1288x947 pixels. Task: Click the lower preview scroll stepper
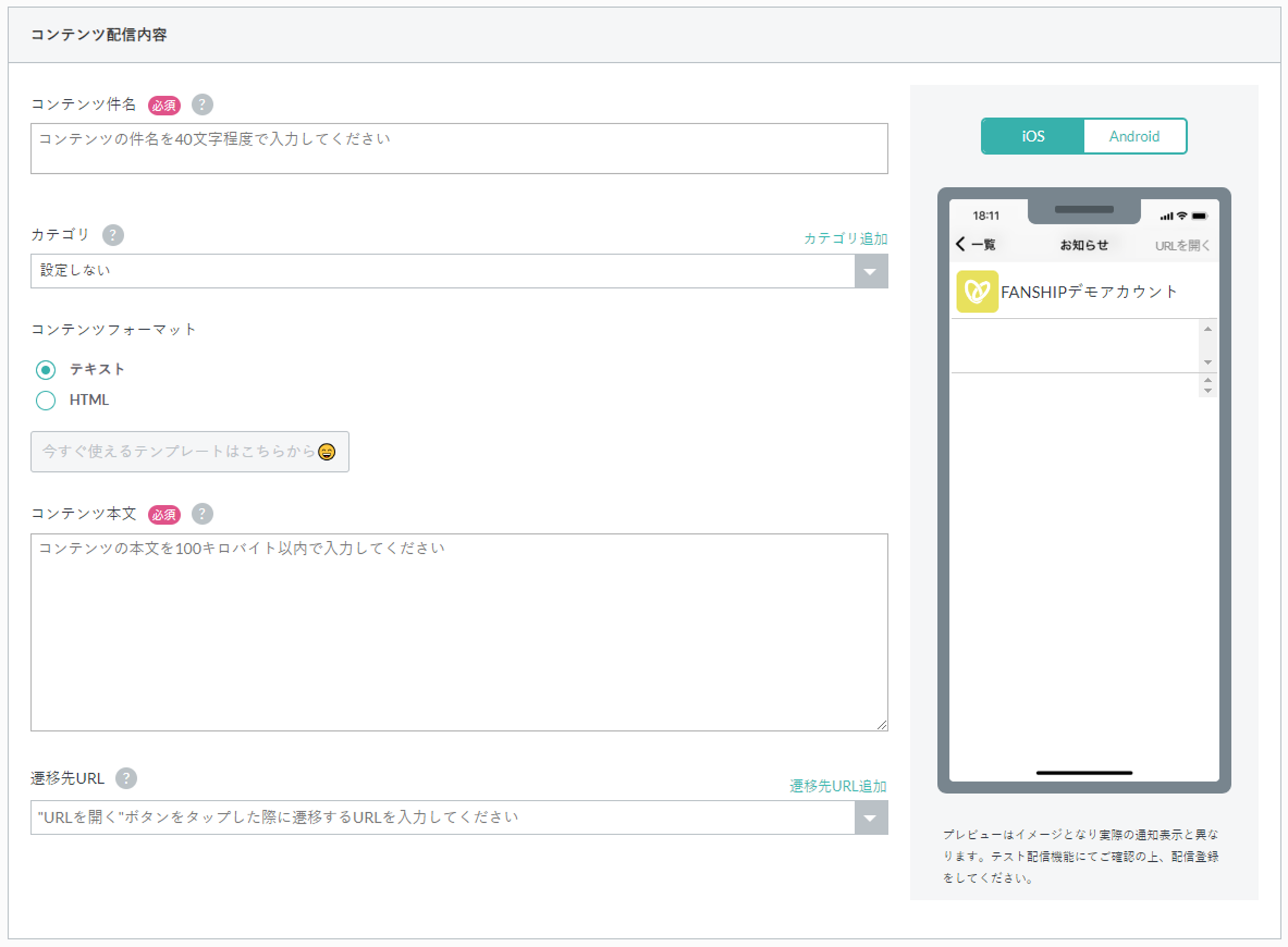(x=1208, y=385)
